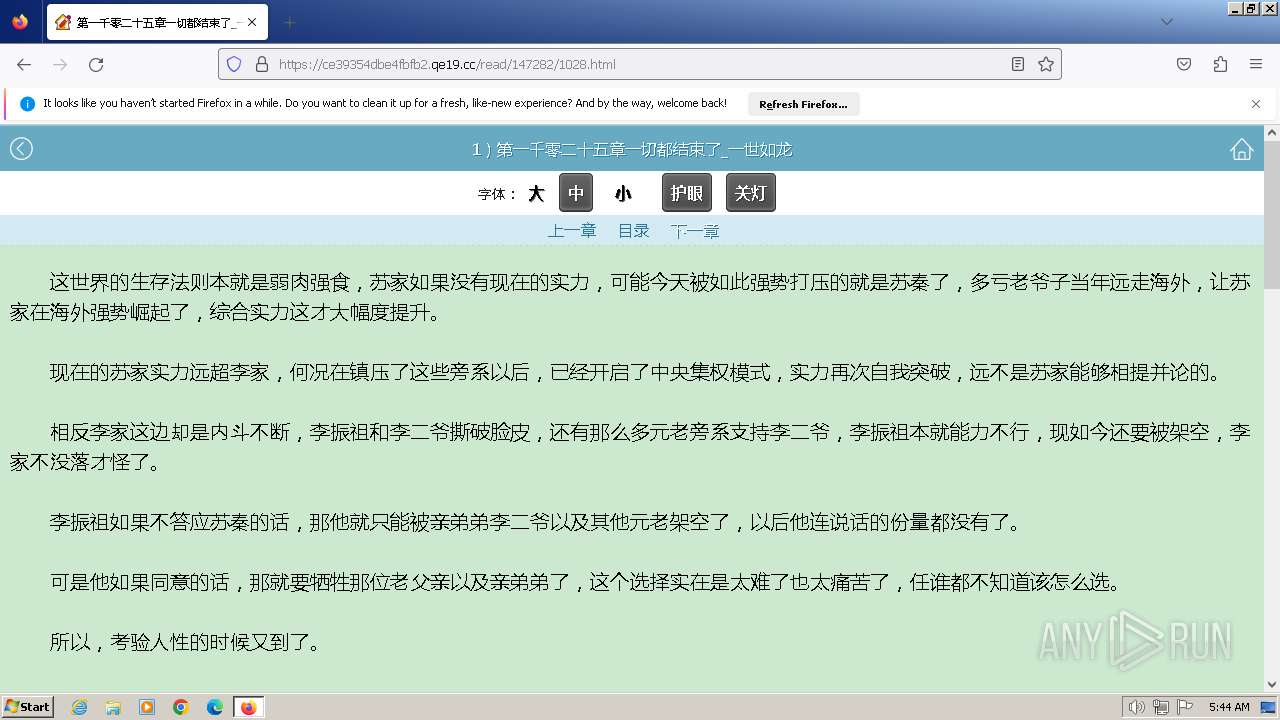Open File Explorer from the taskbar
Screen dimensions: 1280x720
(113, 707)
